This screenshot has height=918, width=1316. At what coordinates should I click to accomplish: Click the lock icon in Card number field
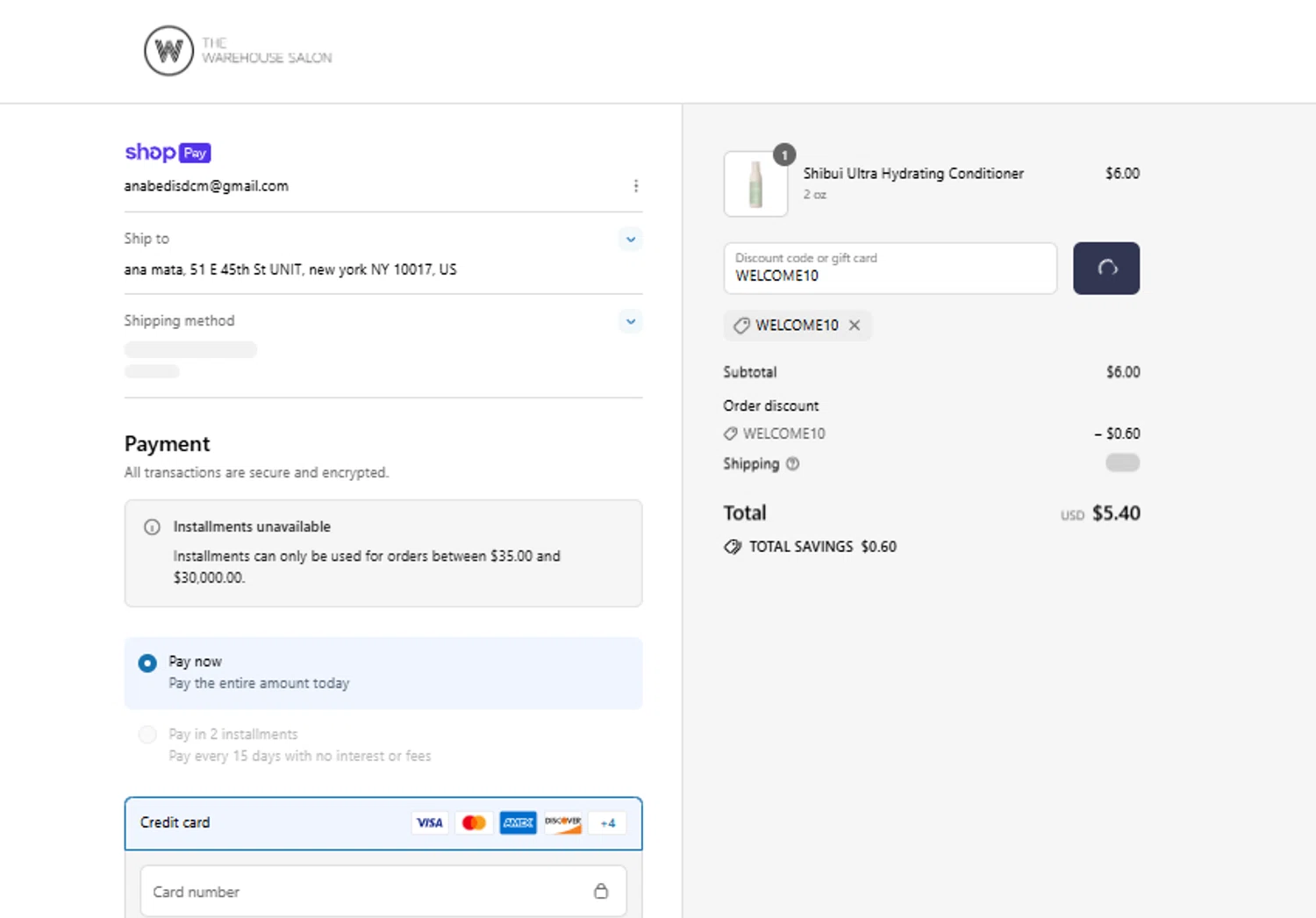601,892
